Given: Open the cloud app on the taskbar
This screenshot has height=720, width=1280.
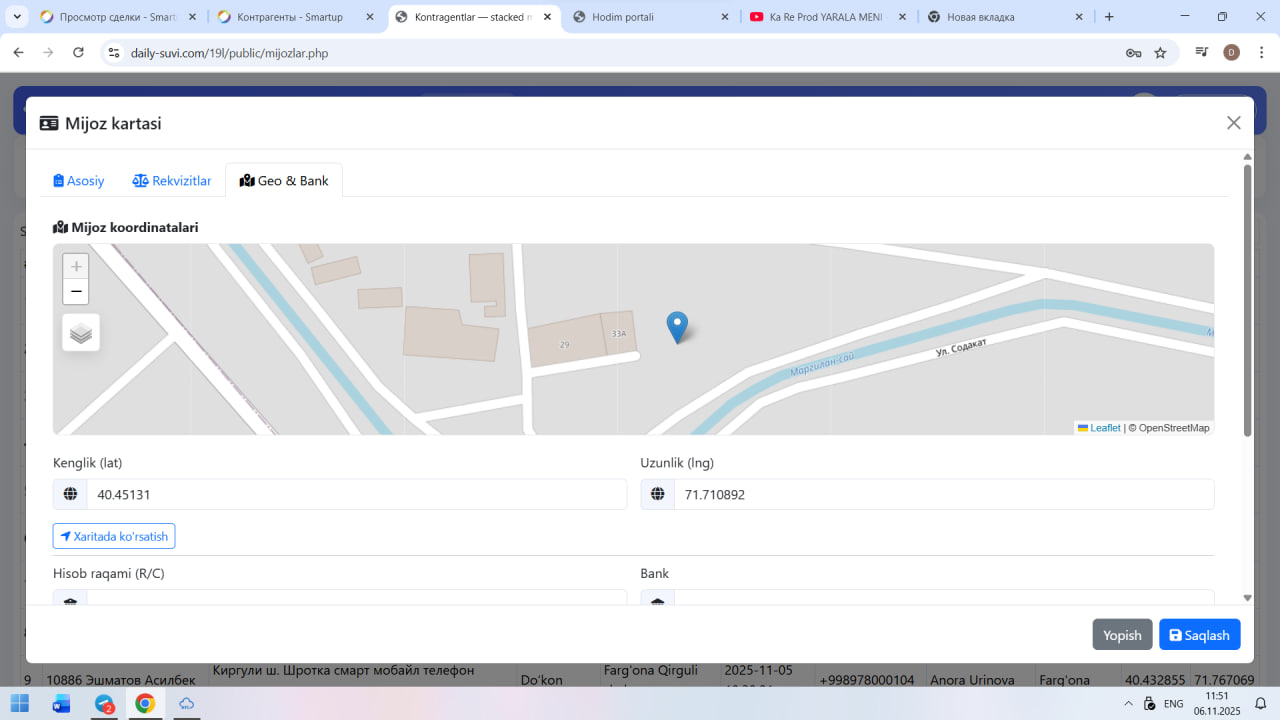Looking at the screenshot, I should [x=187, y=703].
